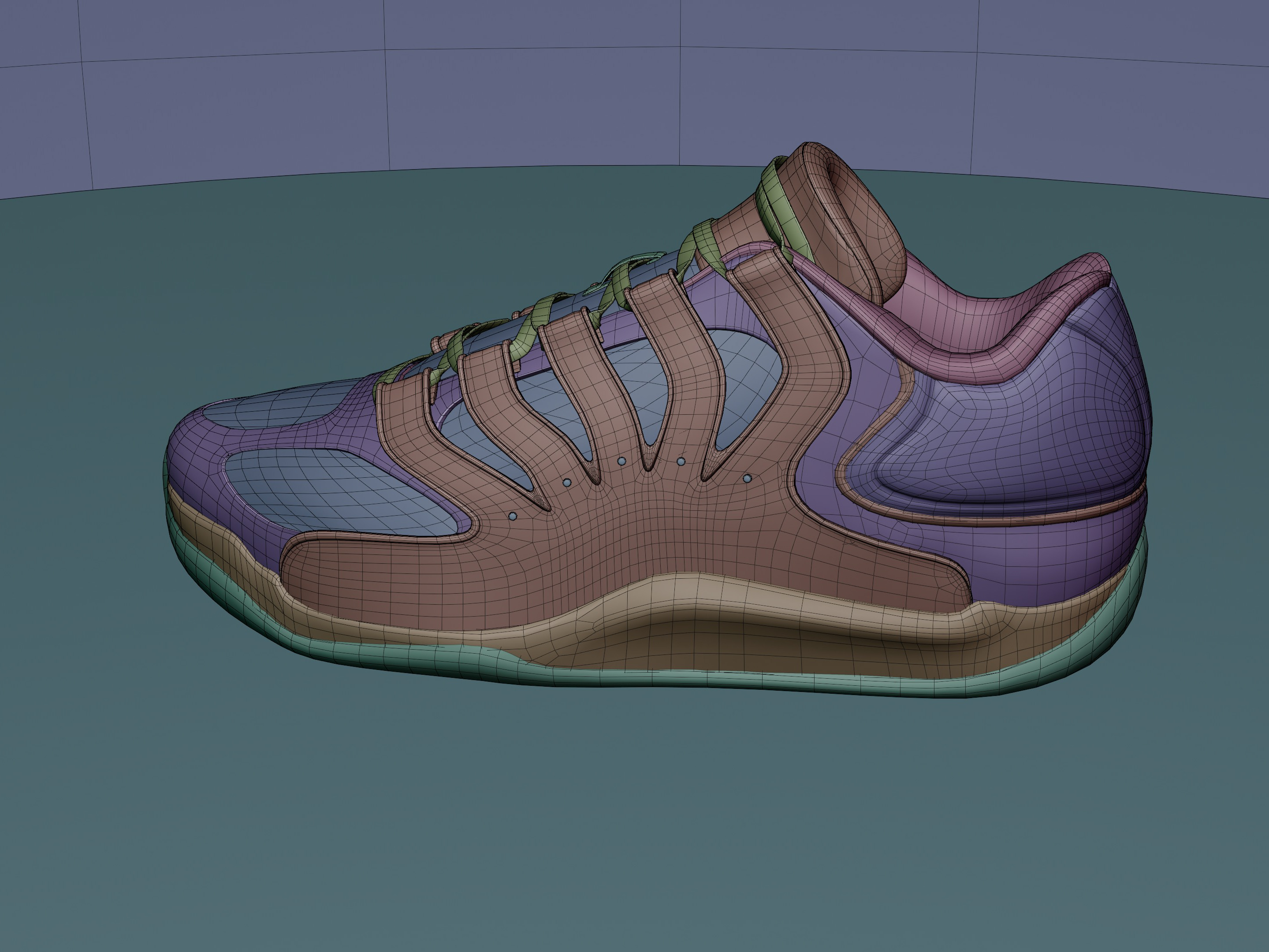Click the leftmost eyelet hole on side panel

point(512,517)
